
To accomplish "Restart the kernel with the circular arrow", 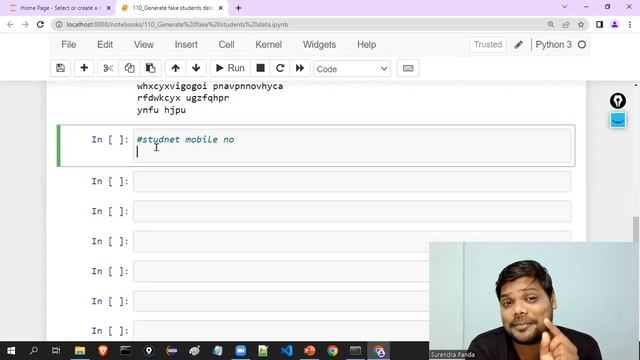I will point(280,68).
